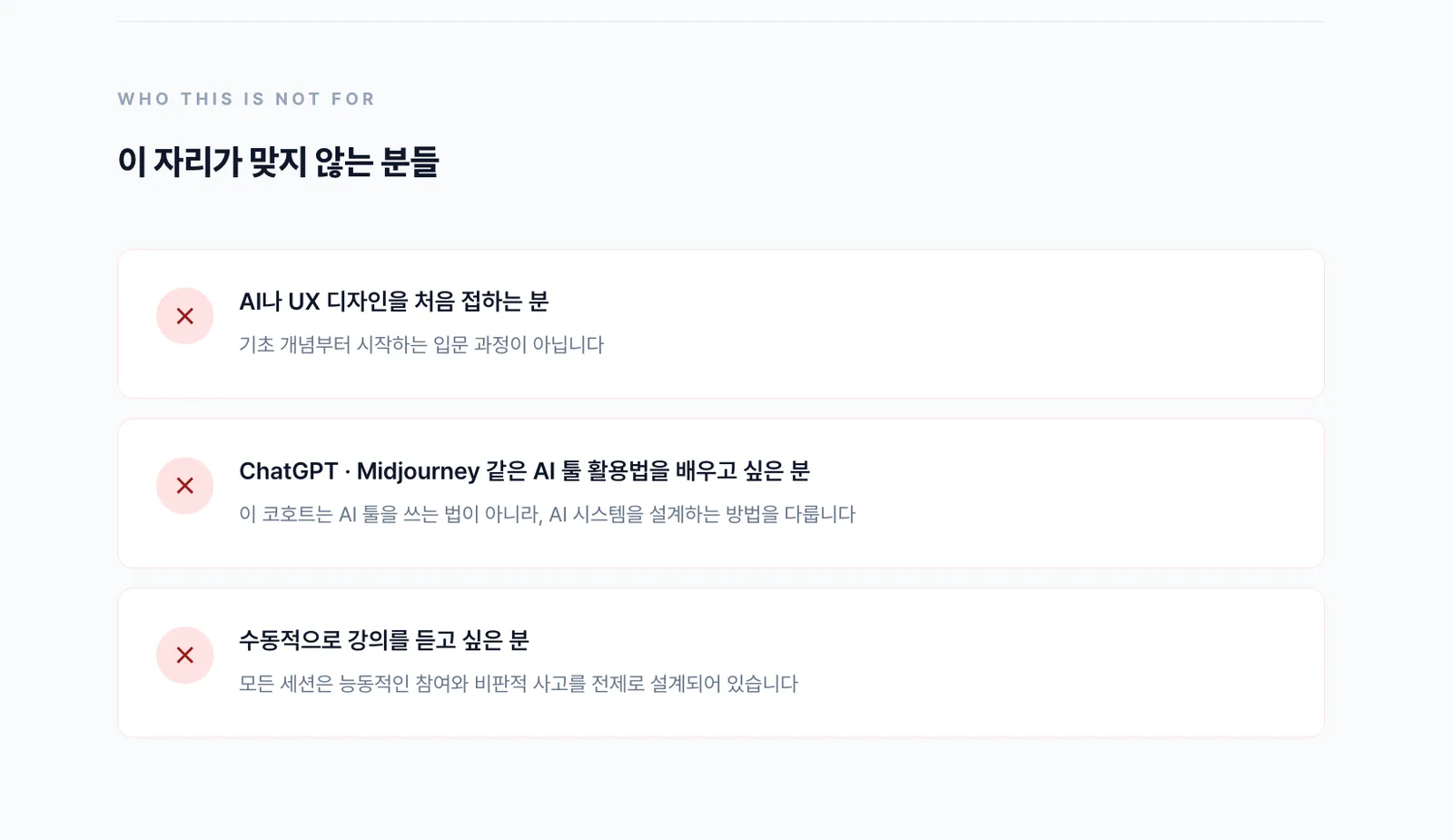Select the title 수동적으로 강의를 듣고 싶은 분
Screen dimensions: 1453x840
click(x=383, y=640)
